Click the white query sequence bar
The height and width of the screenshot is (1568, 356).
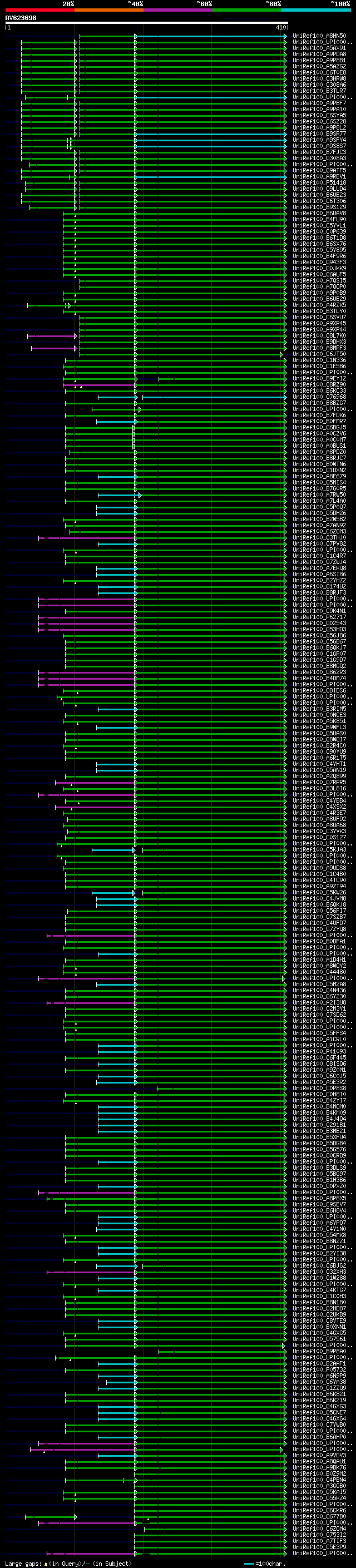[x=147, y=22]
